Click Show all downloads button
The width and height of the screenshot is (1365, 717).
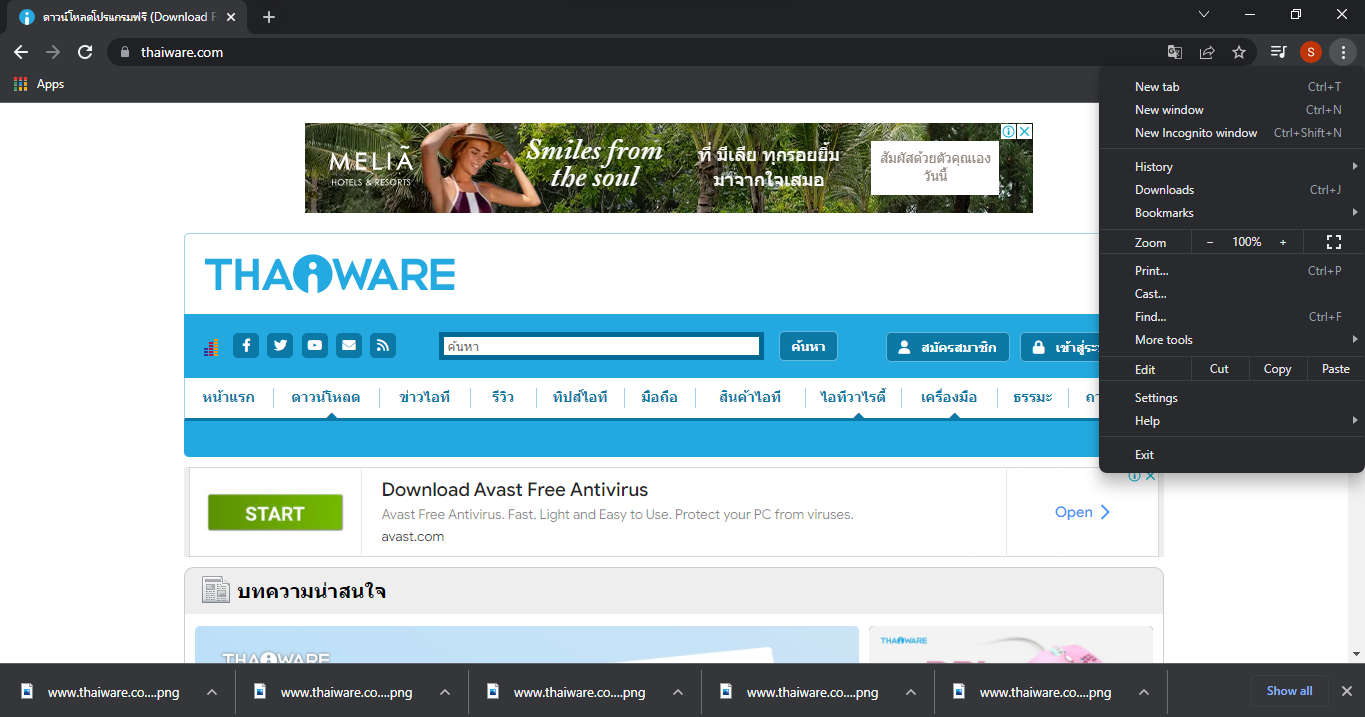point(1289,691)
